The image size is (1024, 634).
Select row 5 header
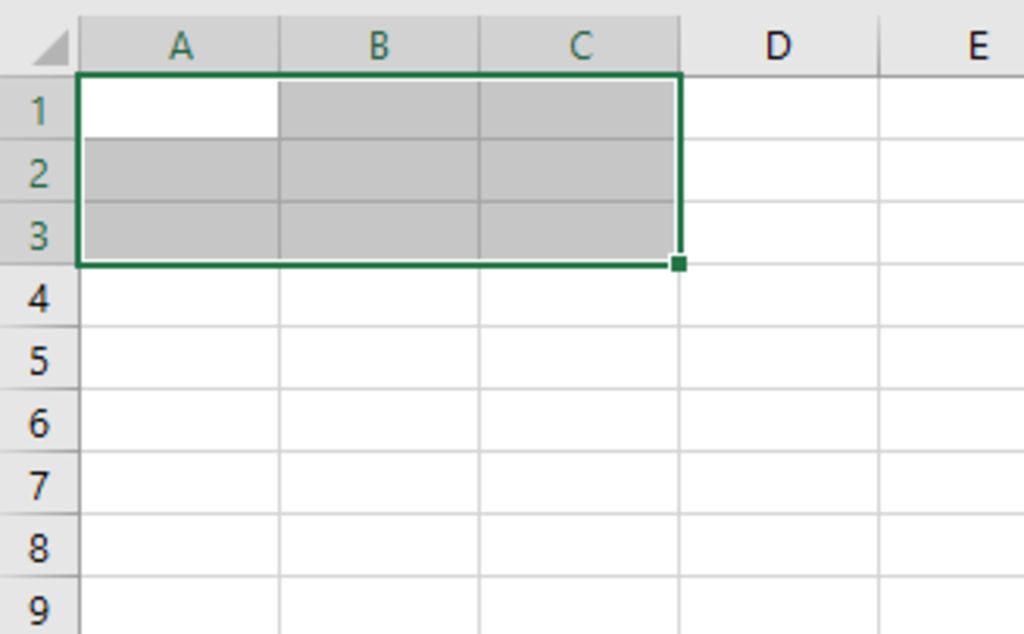pos(39,358)
